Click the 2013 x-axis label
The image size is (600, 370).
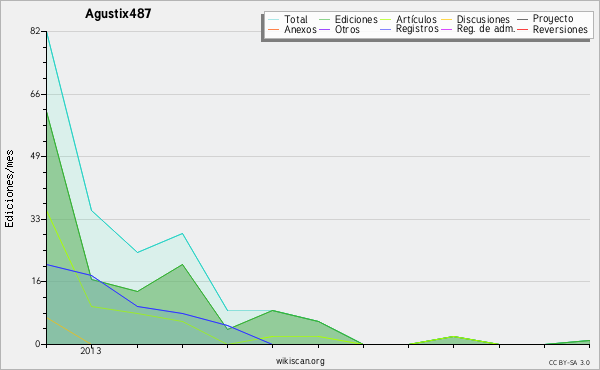click(91, 351)
